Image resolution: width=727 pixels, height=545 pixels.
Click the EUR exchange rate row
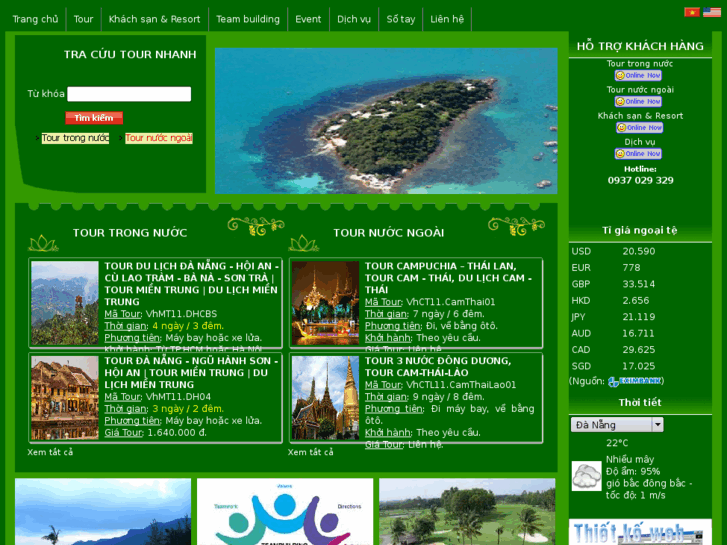click(x=640, y=268)
